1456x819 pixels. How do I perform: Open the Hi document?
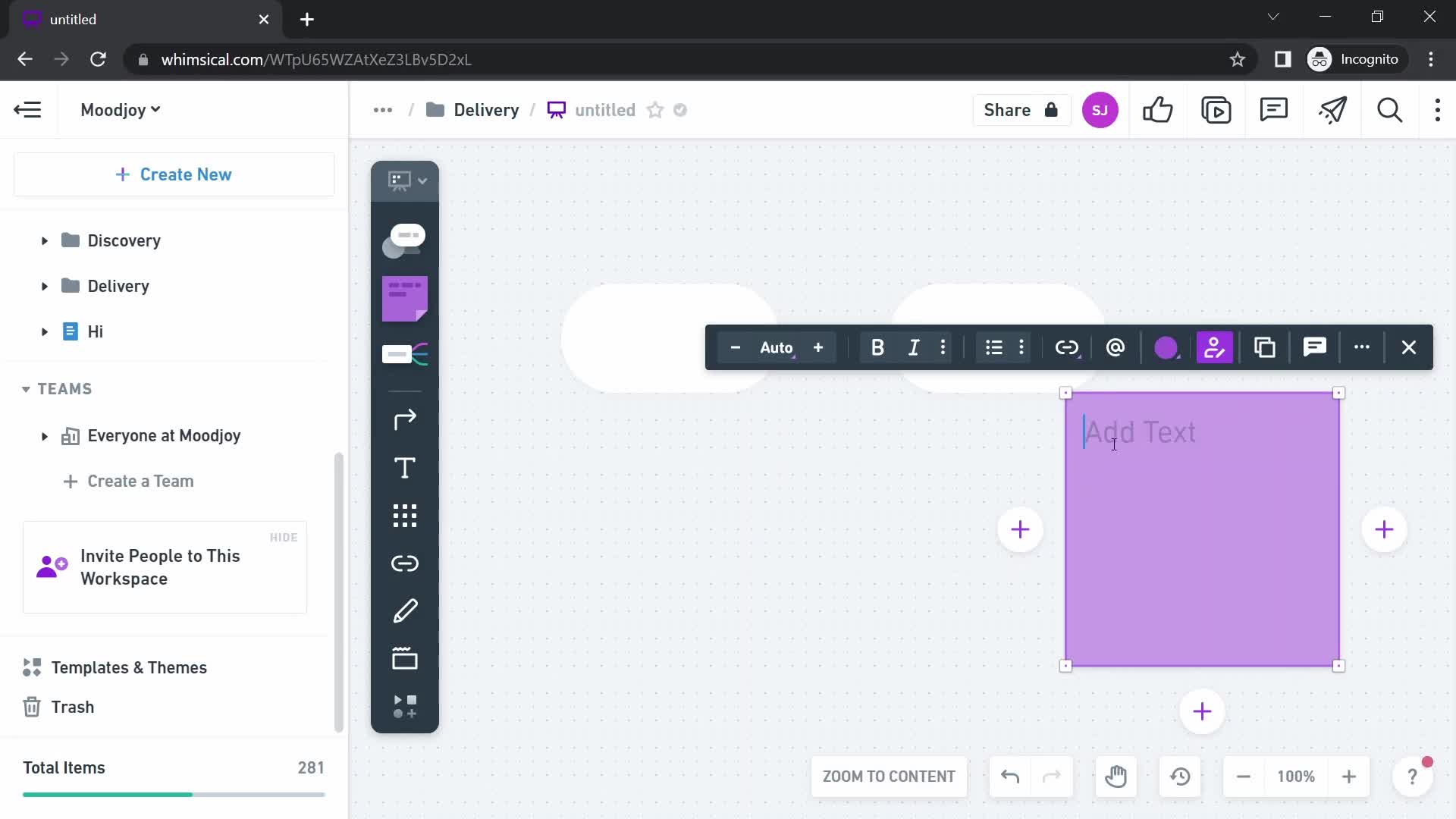point(95,332)
